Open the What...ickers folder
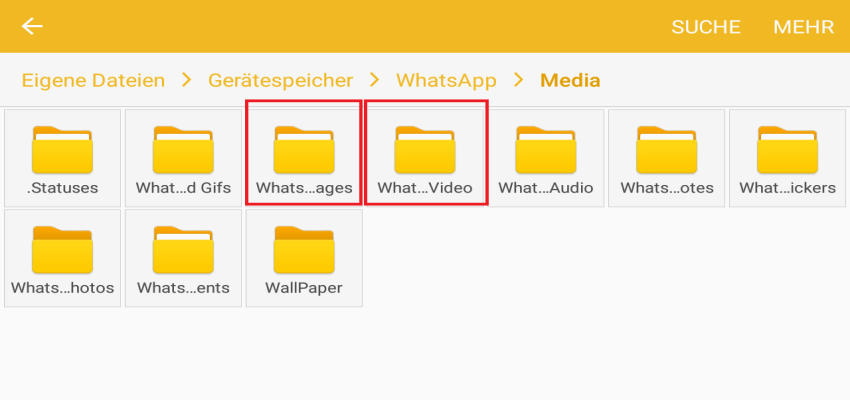The image size is (850, 400). point(788,157)
